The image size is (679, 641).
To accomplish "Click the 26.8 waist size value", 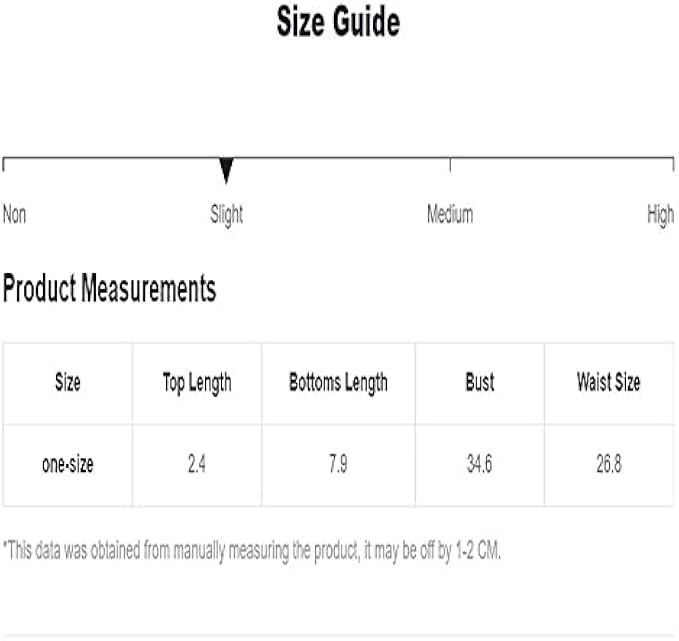I will pos(608,464).
